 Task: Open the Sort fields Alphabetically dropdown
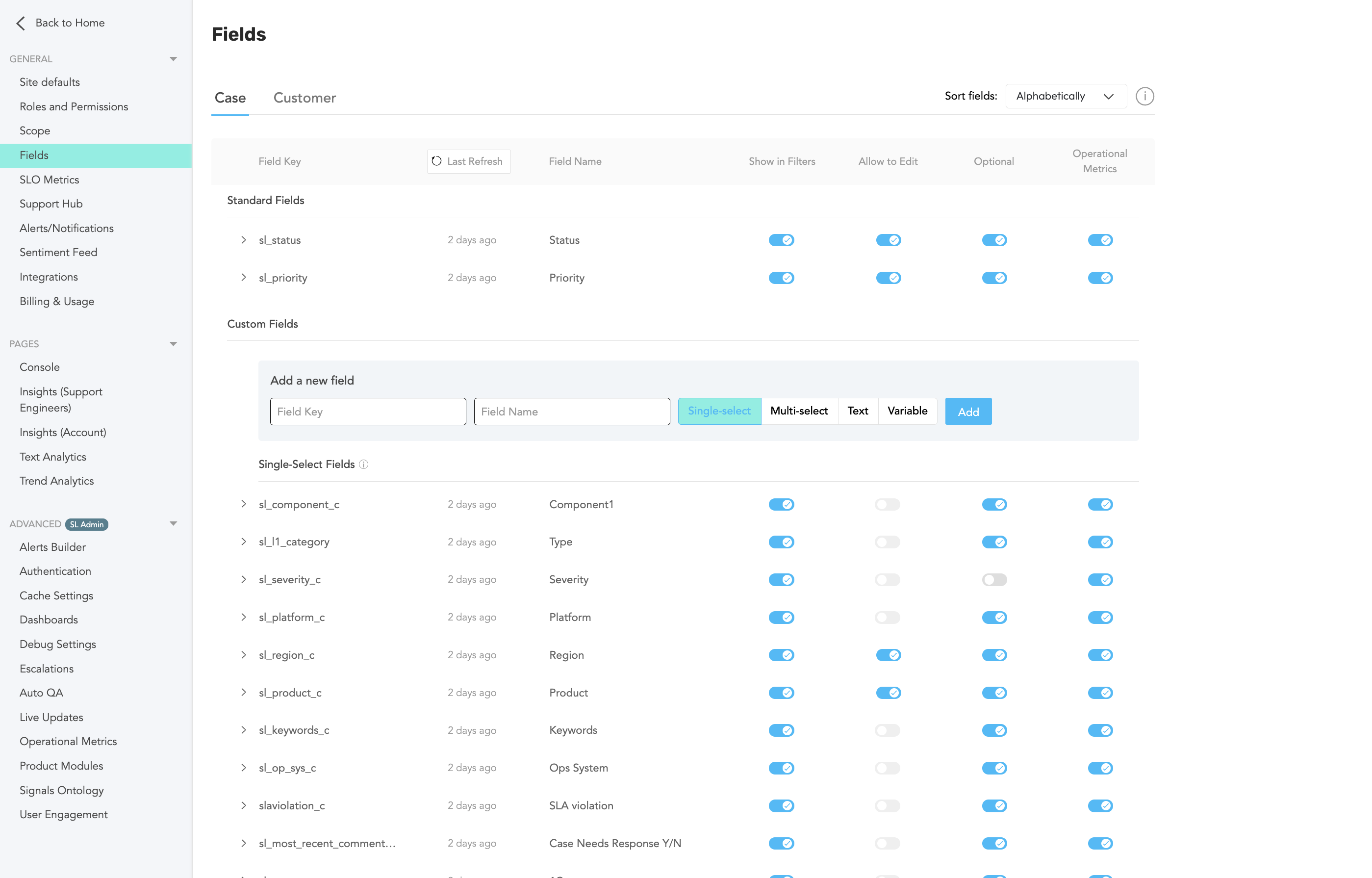click(1066, 96)
